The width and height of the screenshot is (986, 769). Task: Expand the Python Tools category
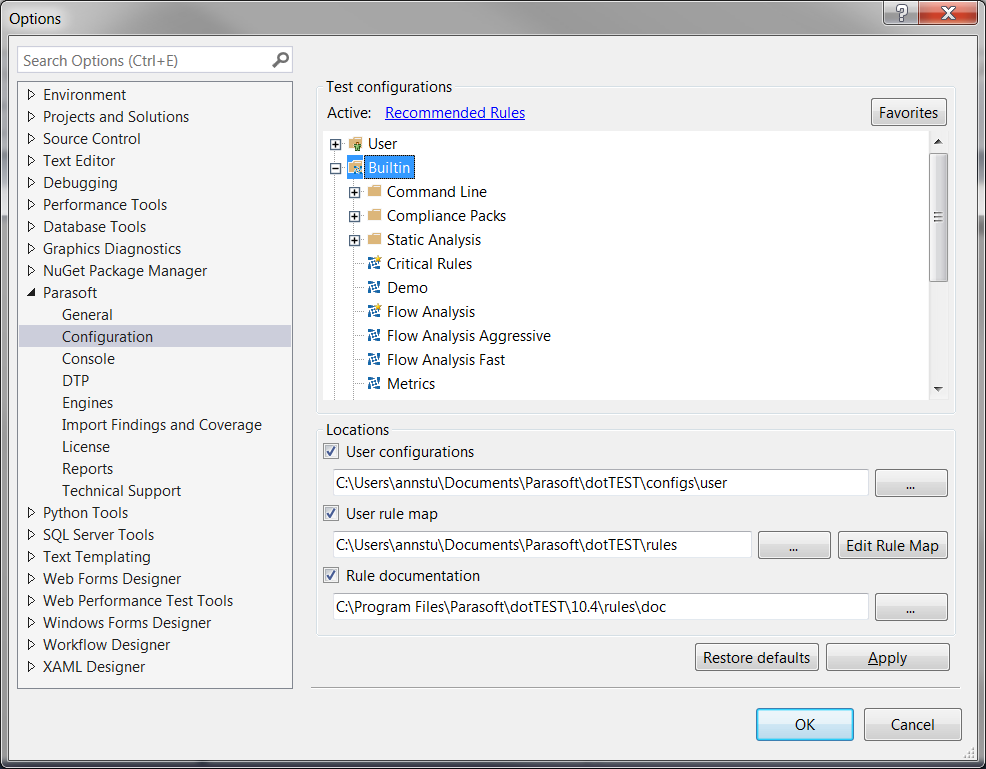tap(31, 512)
